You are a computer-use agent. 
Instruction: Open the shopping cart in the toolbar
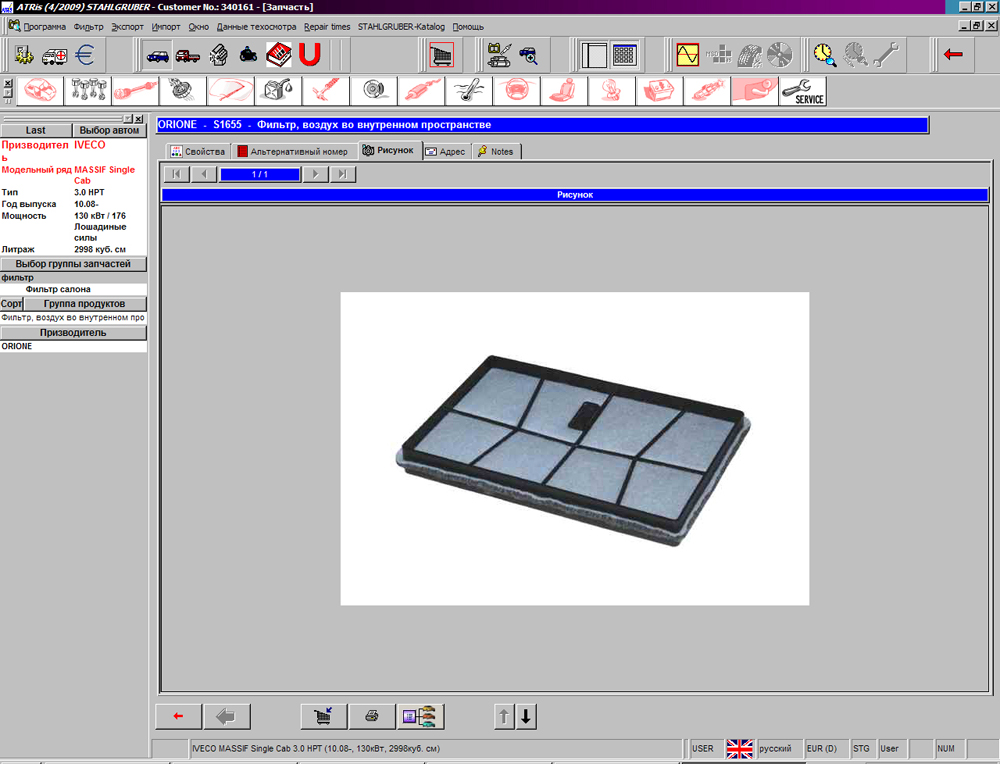440,54
